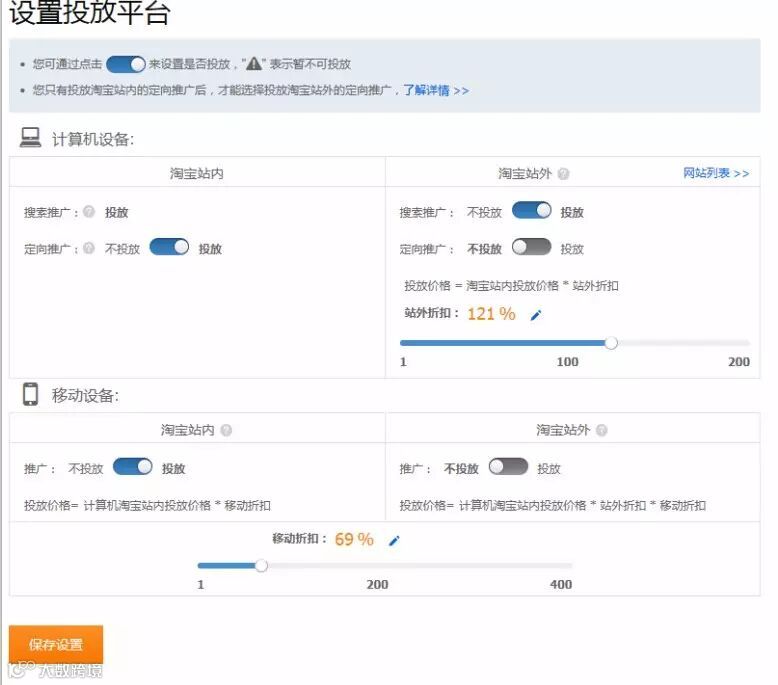778x685 pixels.
Task: Click the 保存设置 button
Action: pyautogui.click(x=56, y=644)
